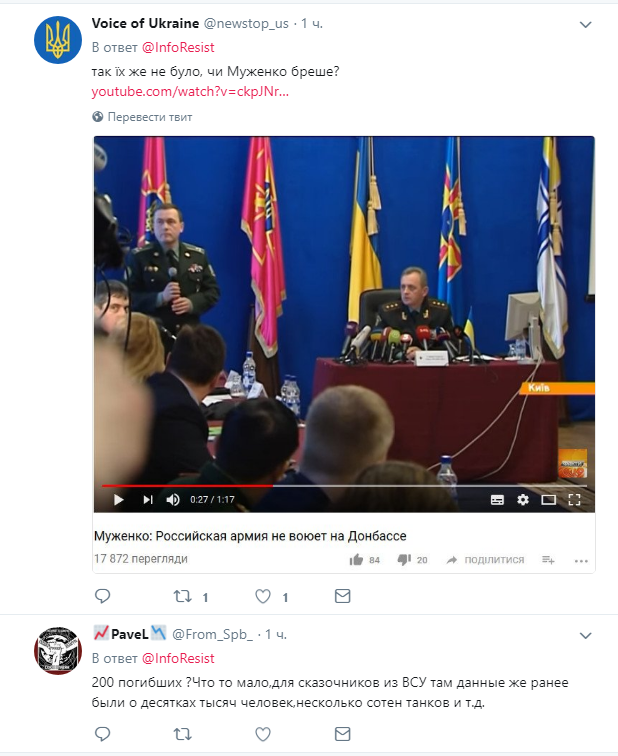Send Voice of Ukraine tweet via direct message
The height and width of the screenshot is (756, 618).
[342, 596]
